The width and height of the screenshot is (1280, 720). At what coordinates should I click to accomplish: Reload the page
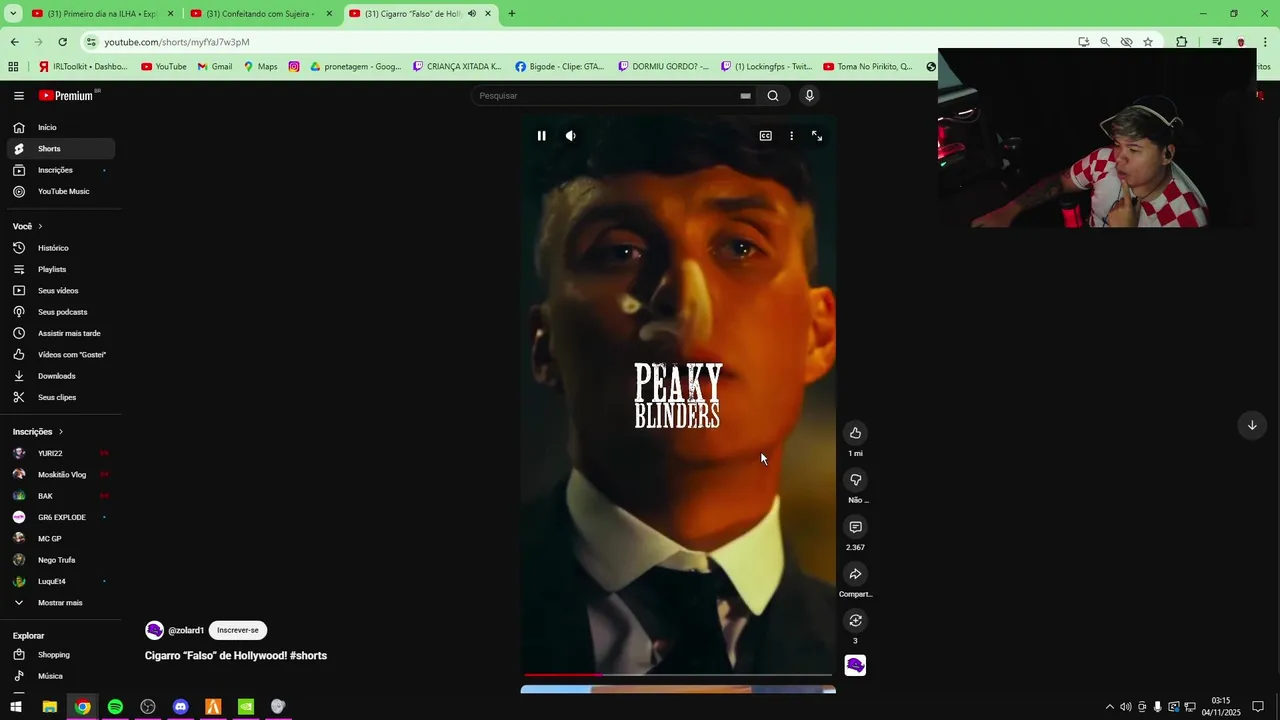tap(62, 42)
